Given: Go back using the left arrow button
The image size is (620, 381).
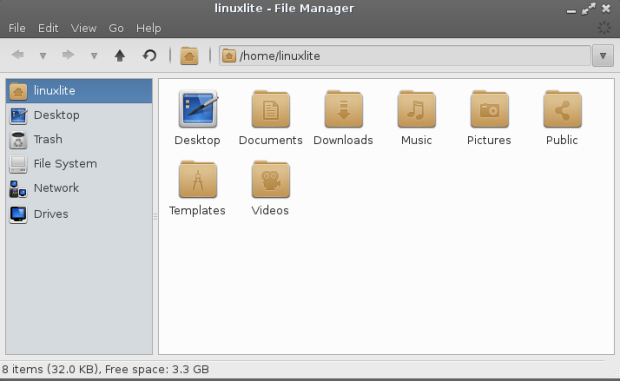Looking at the screenshot, I should [18, 55].
